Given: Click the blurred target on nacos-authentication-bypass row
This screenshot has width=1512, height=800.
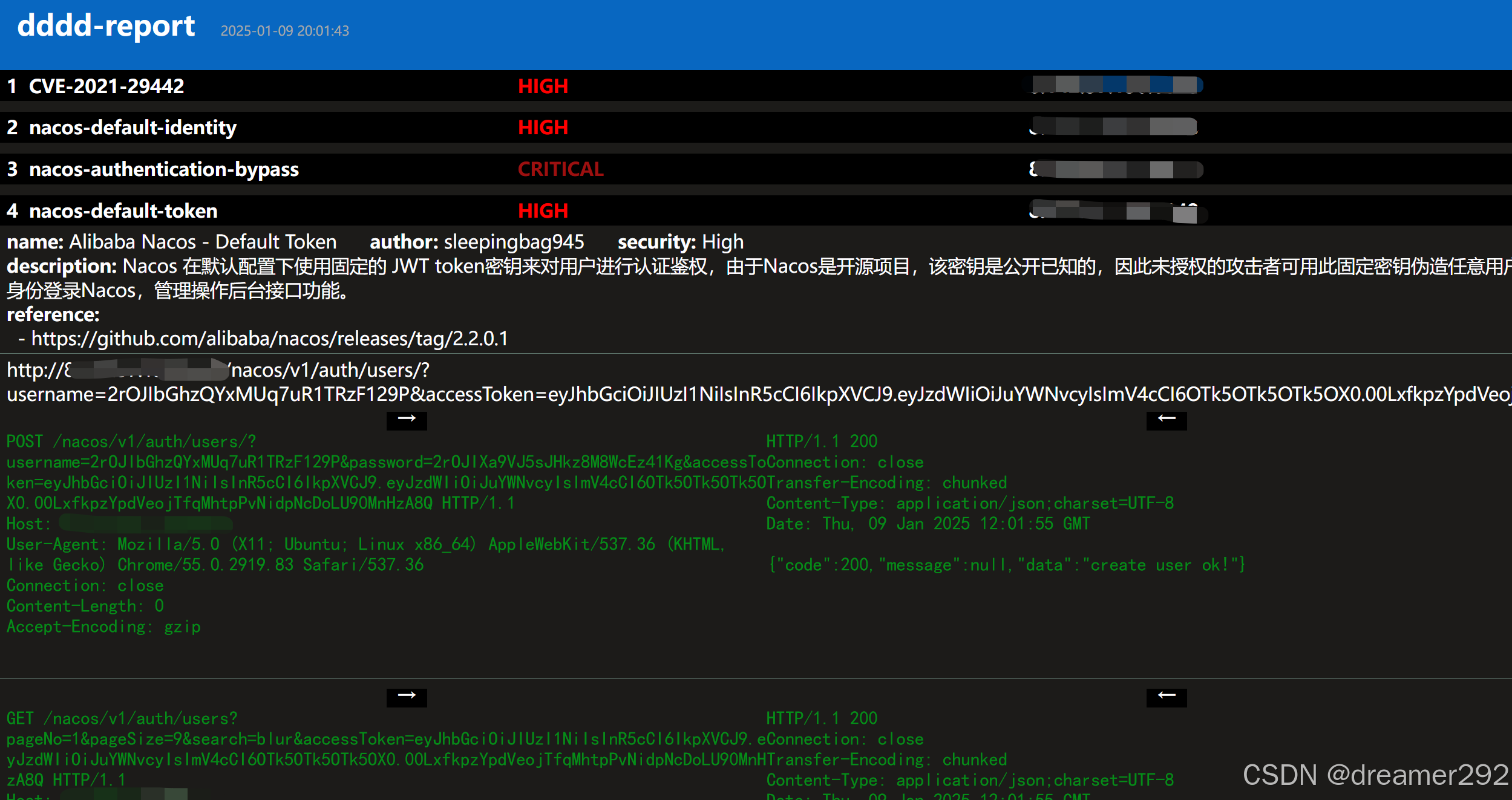Looking at the screenshot, I should [x=1116, y=169].
